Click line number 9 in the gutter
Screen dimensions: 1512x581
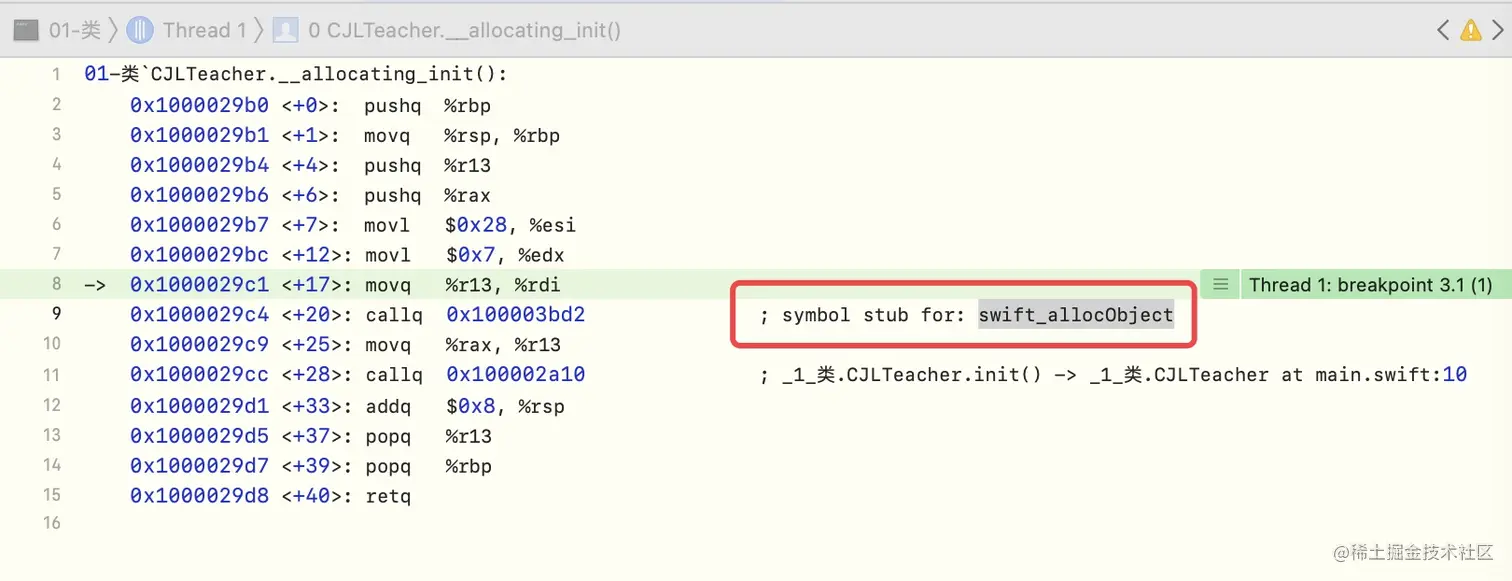(56, 314)
